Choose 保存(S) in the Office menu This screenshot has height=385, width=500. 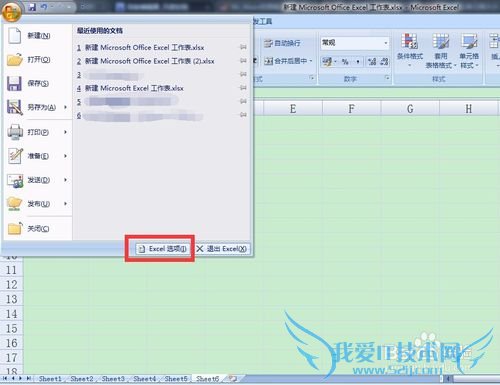(x=37, y=83)
